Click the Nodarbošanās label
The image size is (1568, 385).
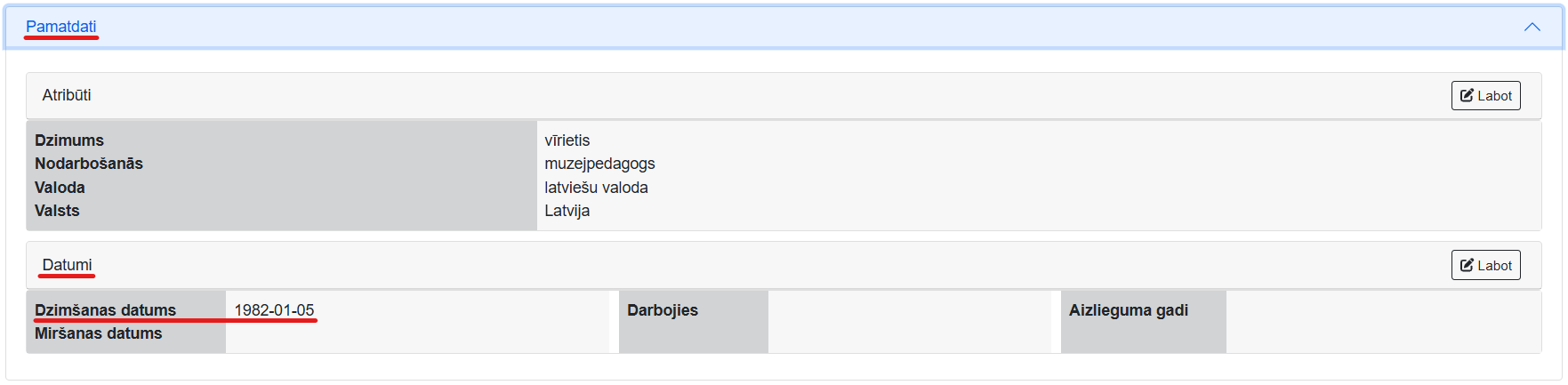[x=89, y=164]
